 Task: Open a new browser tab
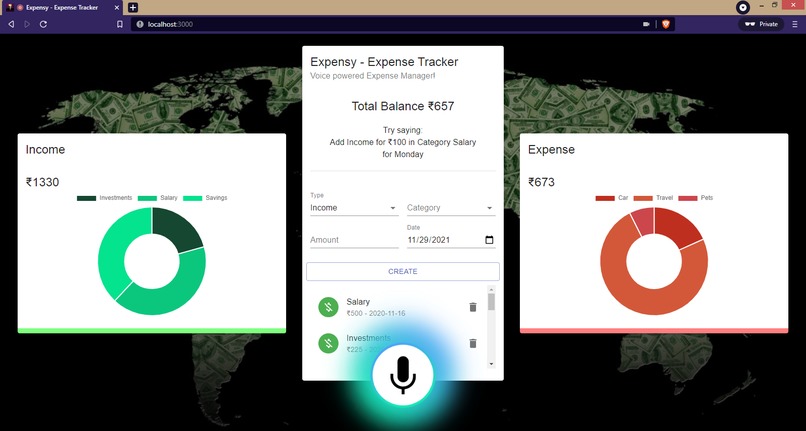(x=133, y=8)
